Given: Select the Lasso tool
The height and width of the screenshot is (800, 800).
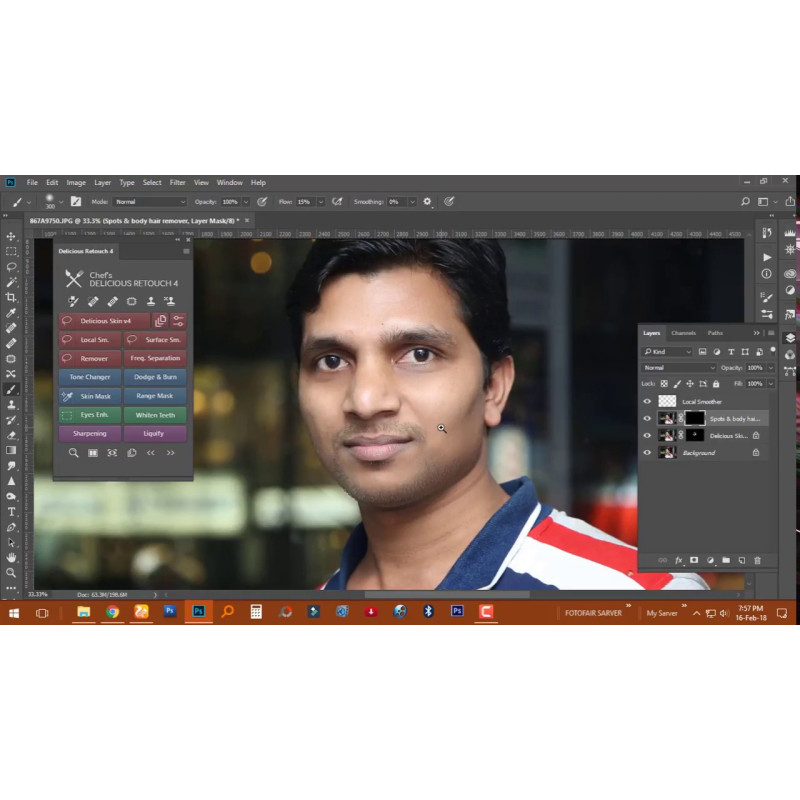Looking at the screenshot, I should (11, 267).
